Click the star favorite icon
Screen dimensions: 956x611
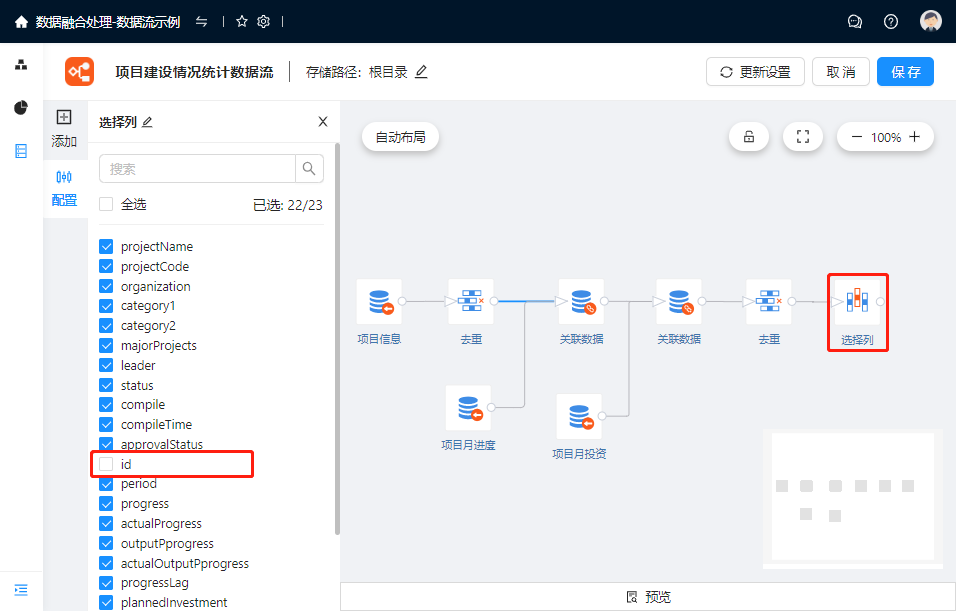pyautogui.click(x=241, y=21)
